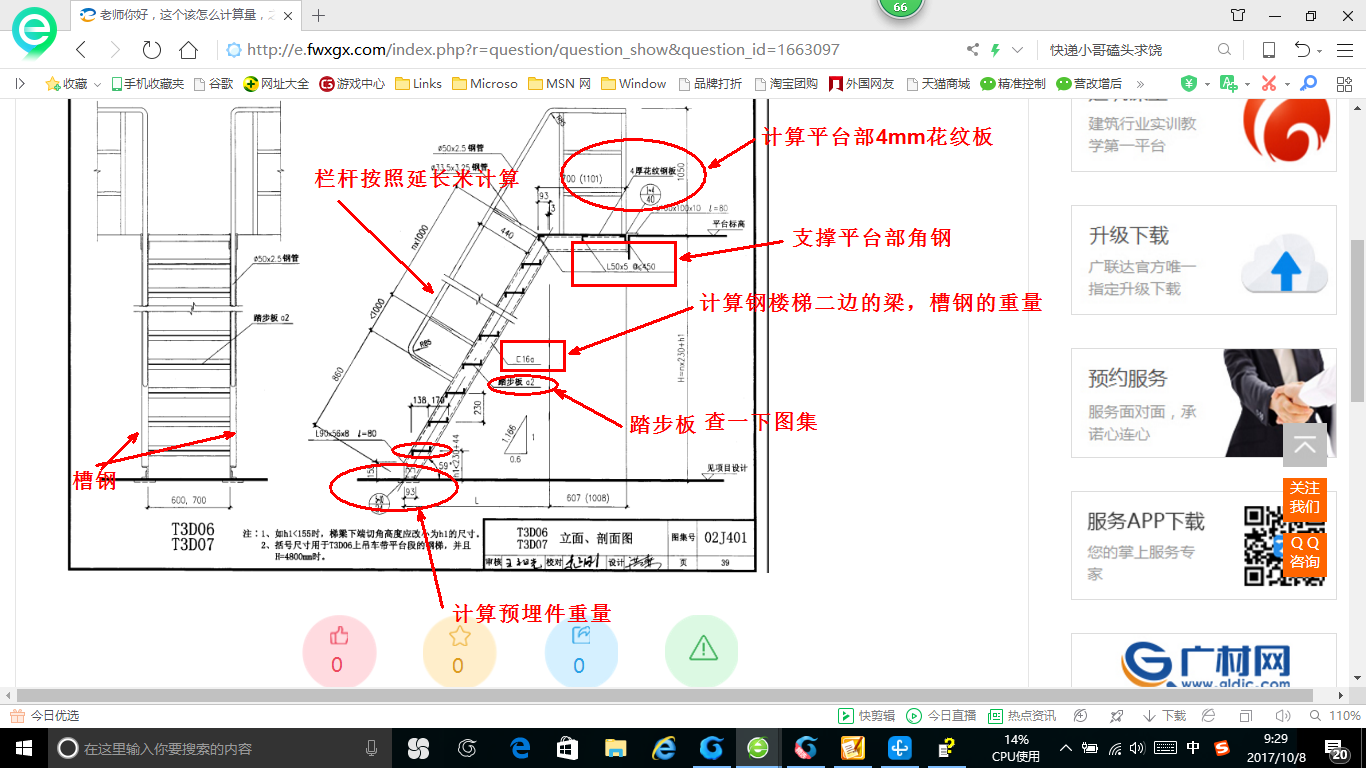The width and height of the screenshot is (1366, 768).
Task: Open the 收藏 favorites button
Action: (x=66, y=84)
